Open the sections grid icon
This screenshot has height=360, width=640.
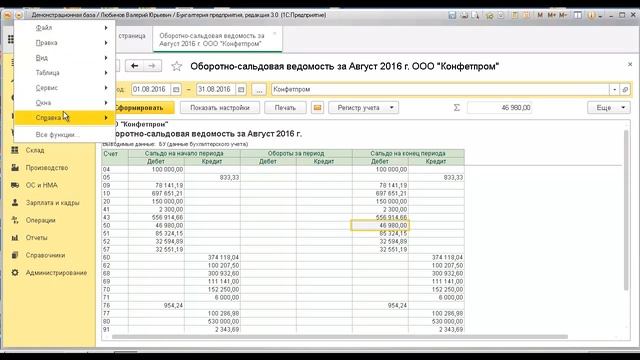11,39
